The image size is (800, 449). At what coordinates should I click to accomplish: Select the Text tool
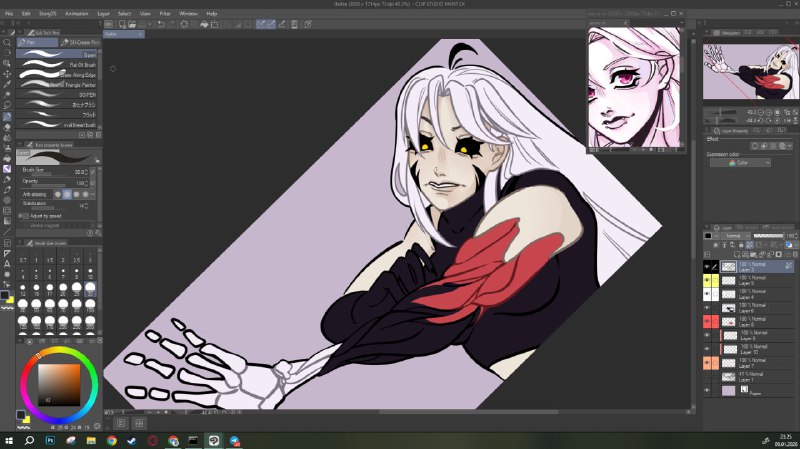pos(7,264)
